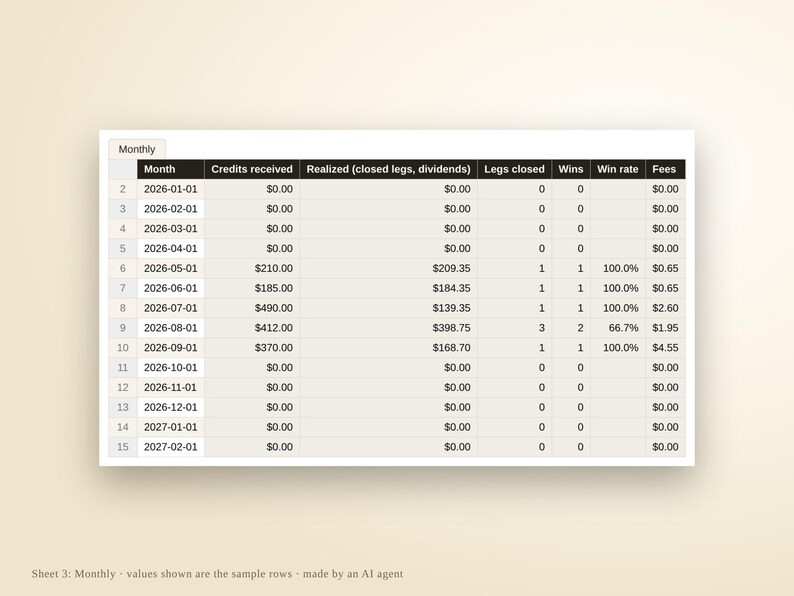Click the 2026-10-01 month cell
This screenshot has width=794, height=596.
171,368
